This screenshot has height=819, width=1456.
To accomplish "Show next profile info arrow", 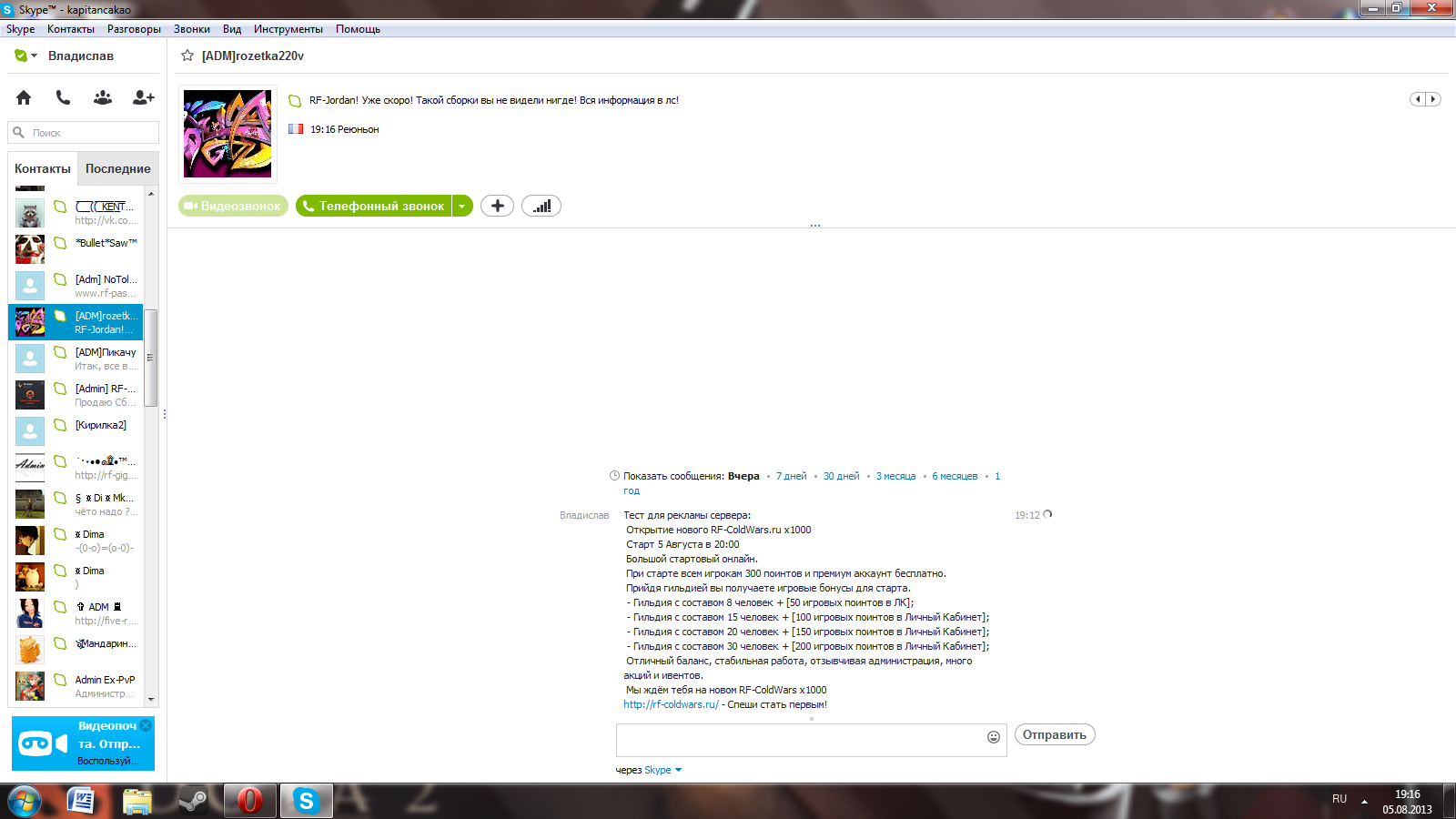I will pos(1433,99).
